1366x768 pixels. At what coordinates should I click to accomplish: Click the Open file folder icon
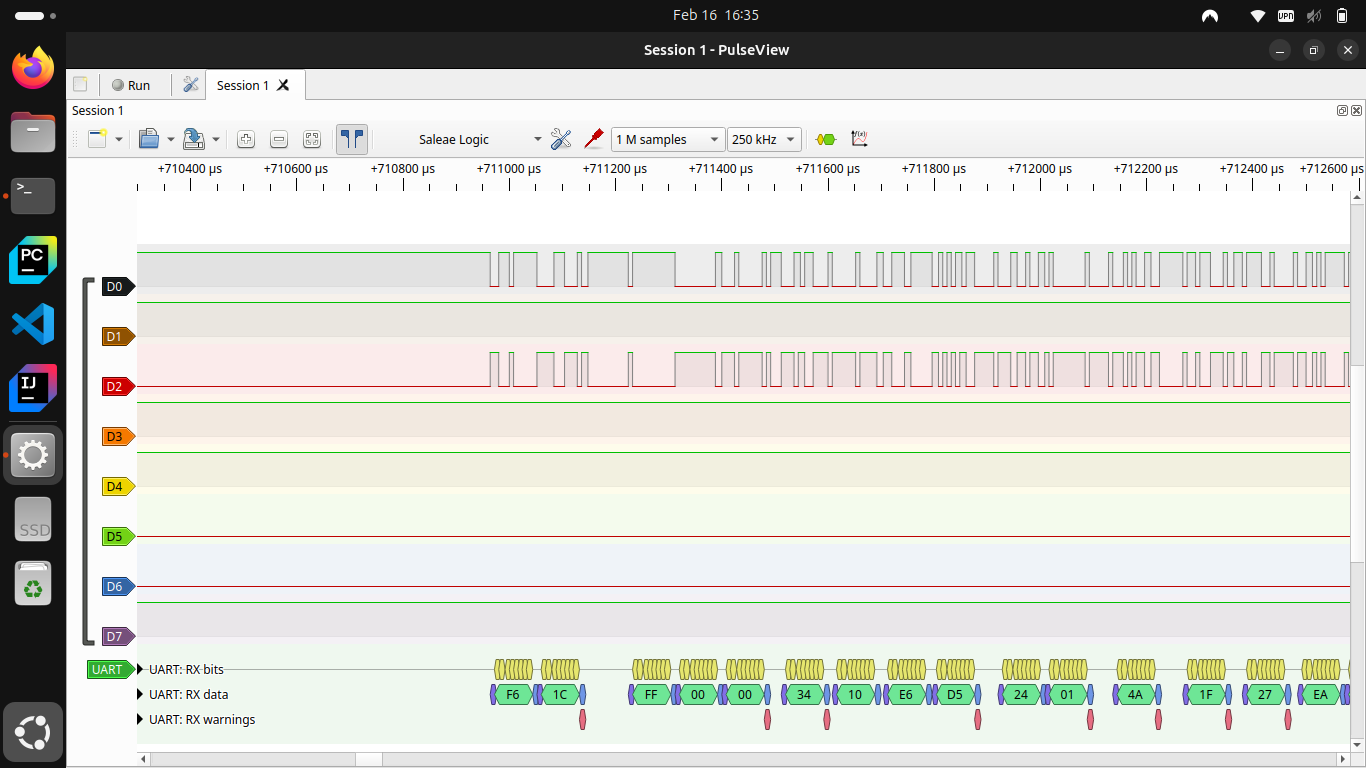149,139
